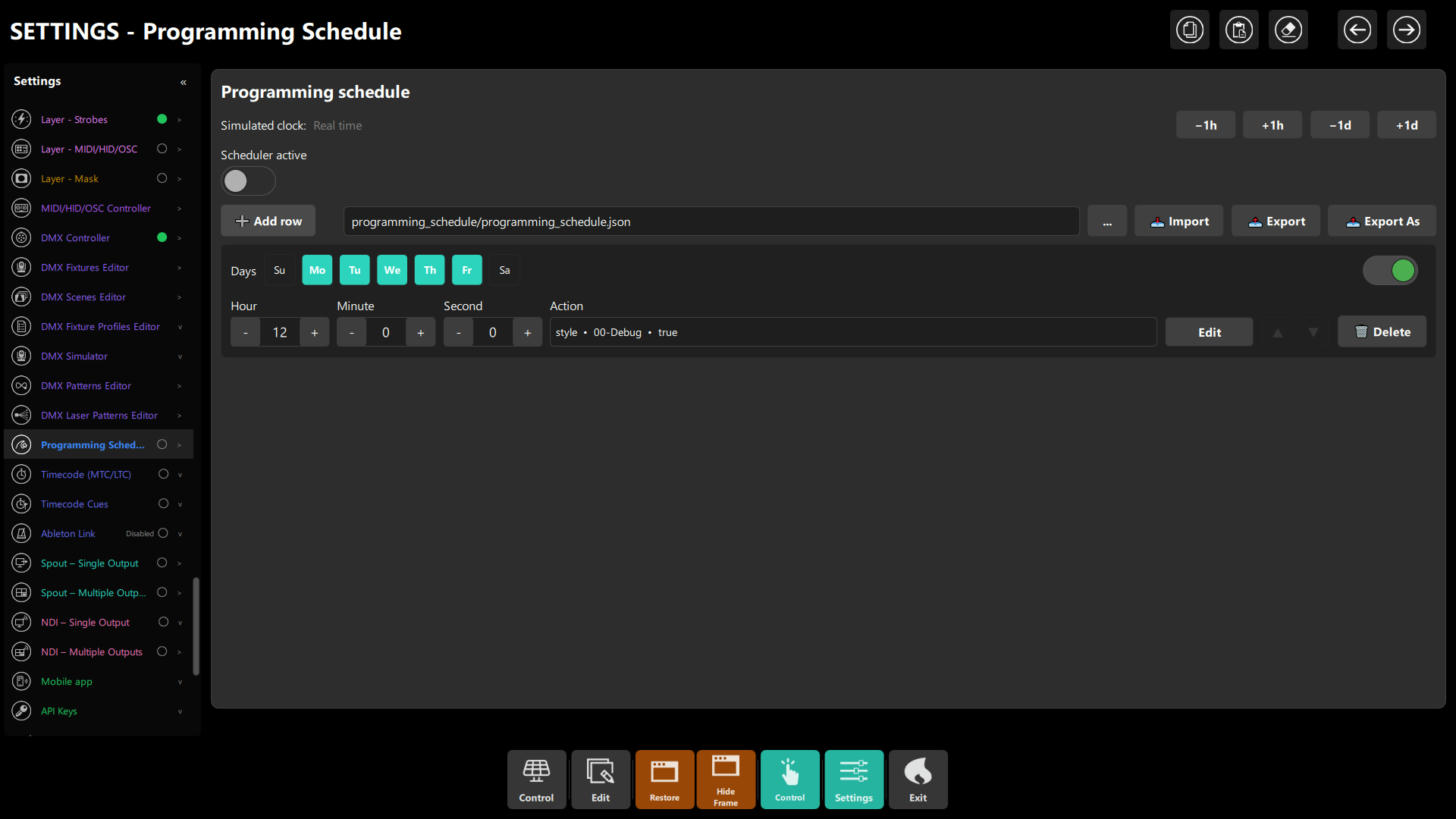Image resolution: width=1456 pixels, height=819 pixels.
Task: Click the Restore window button
Action: (x=664, y=780)
